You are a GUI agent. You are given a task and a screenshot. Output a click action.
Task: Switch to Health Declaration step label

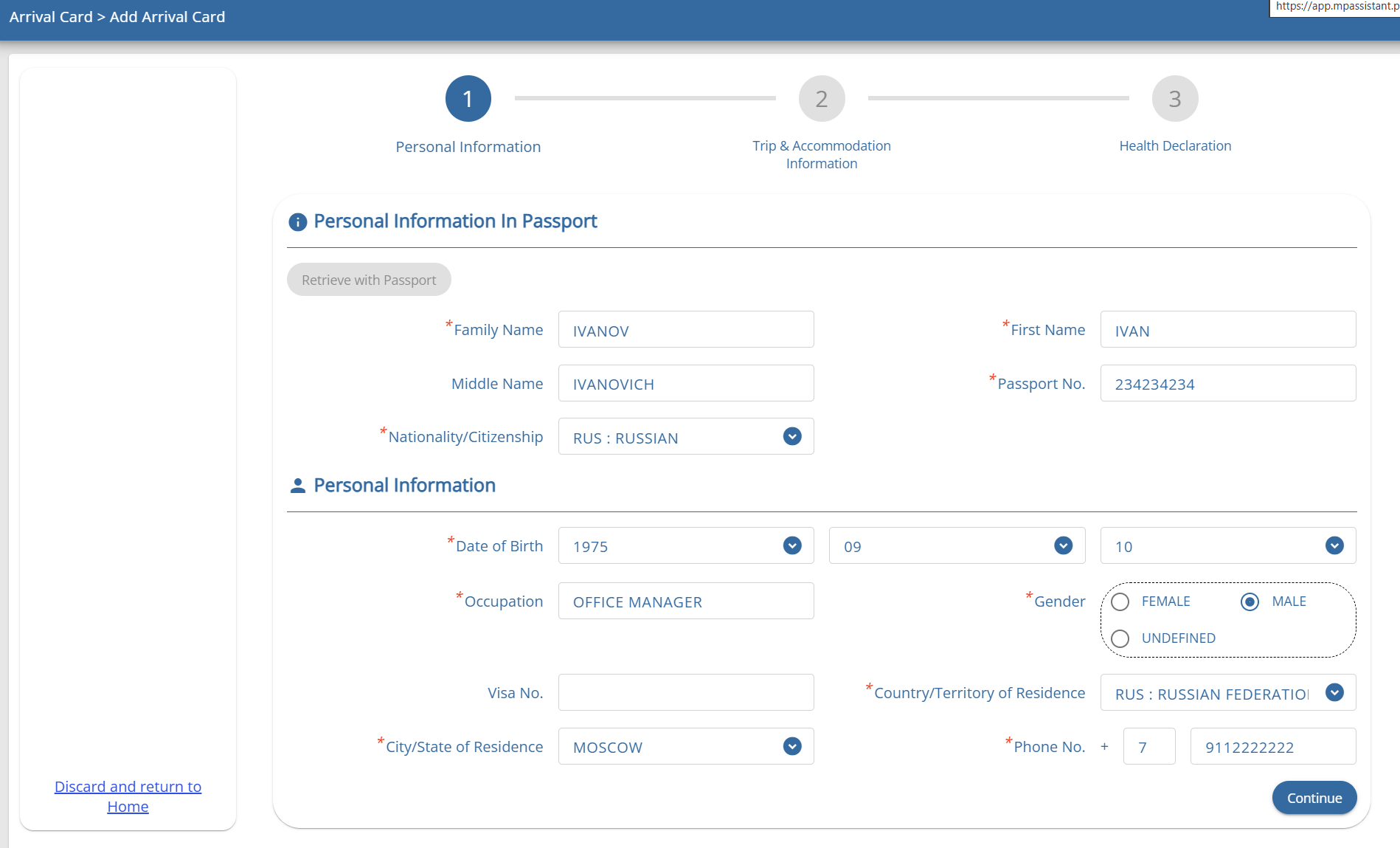coord(1174,146)
